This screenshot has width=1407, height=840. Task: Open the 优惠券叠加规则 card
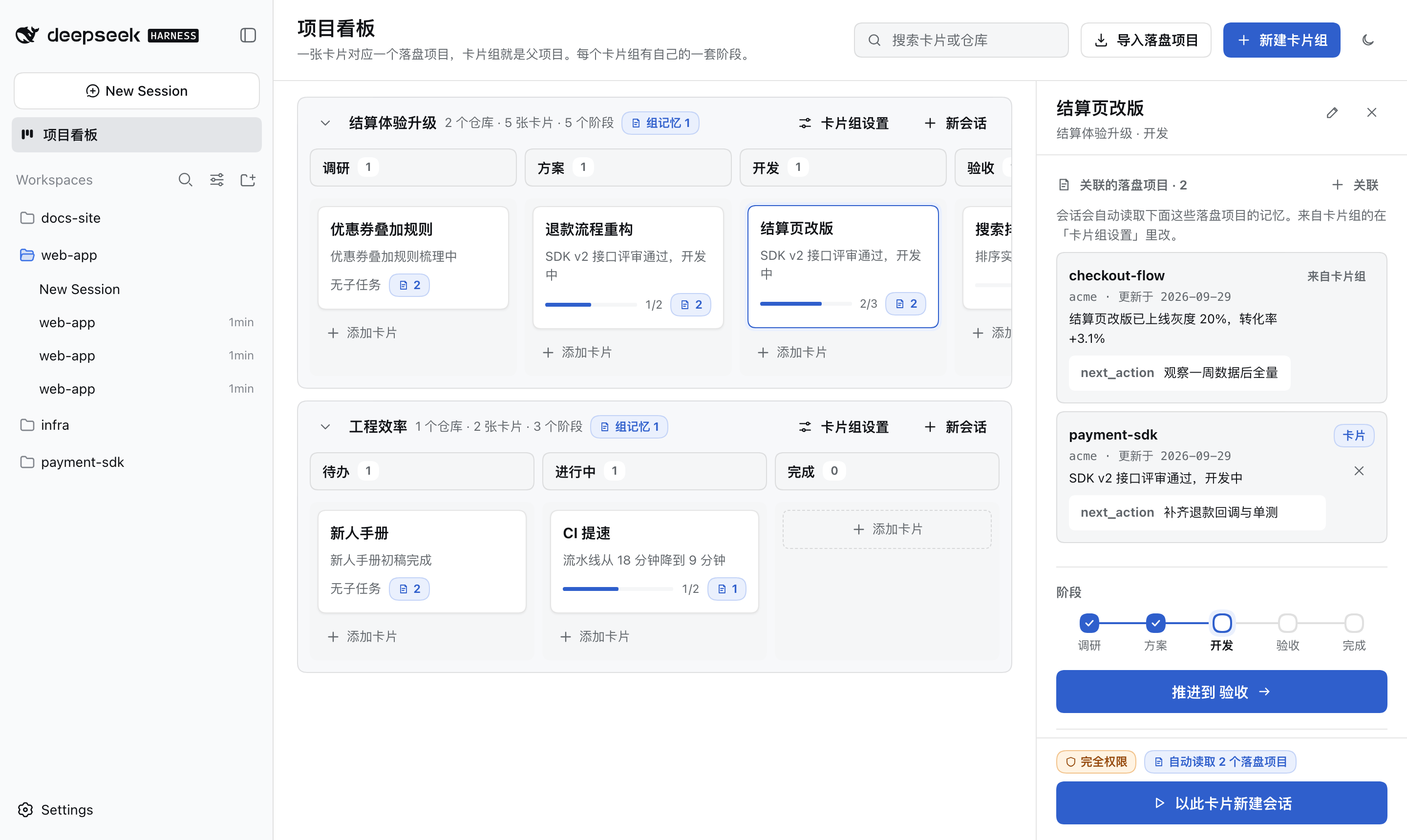pos(413,257)
